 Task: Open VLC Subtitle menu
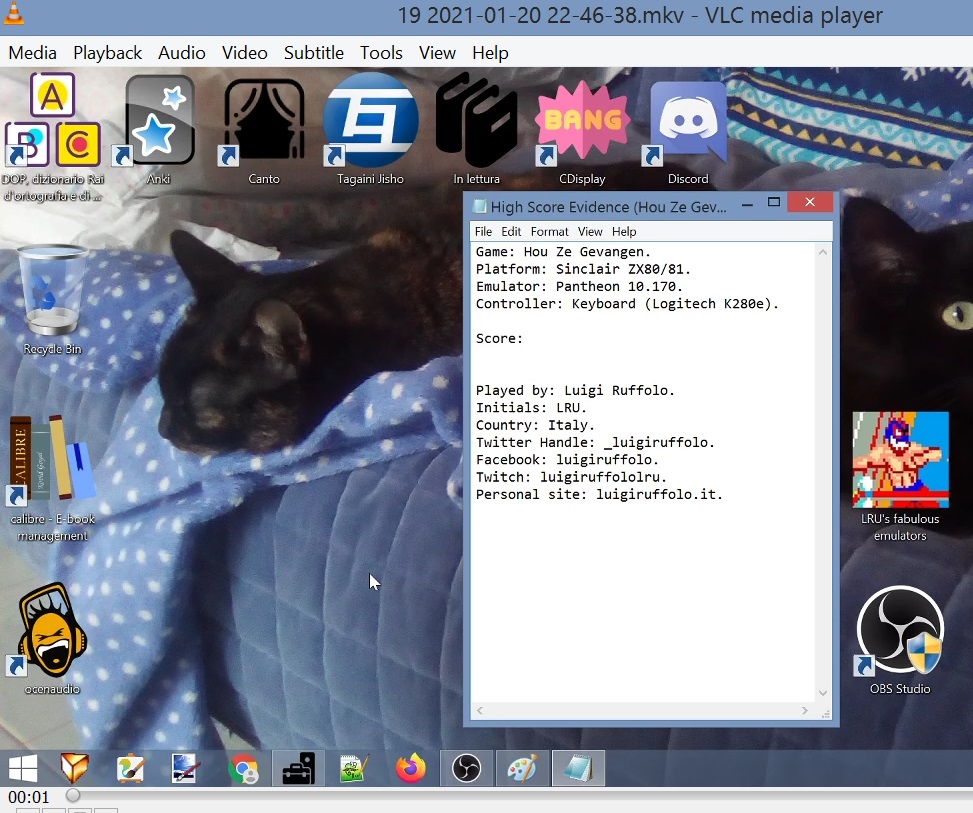(x=313, y=53)
